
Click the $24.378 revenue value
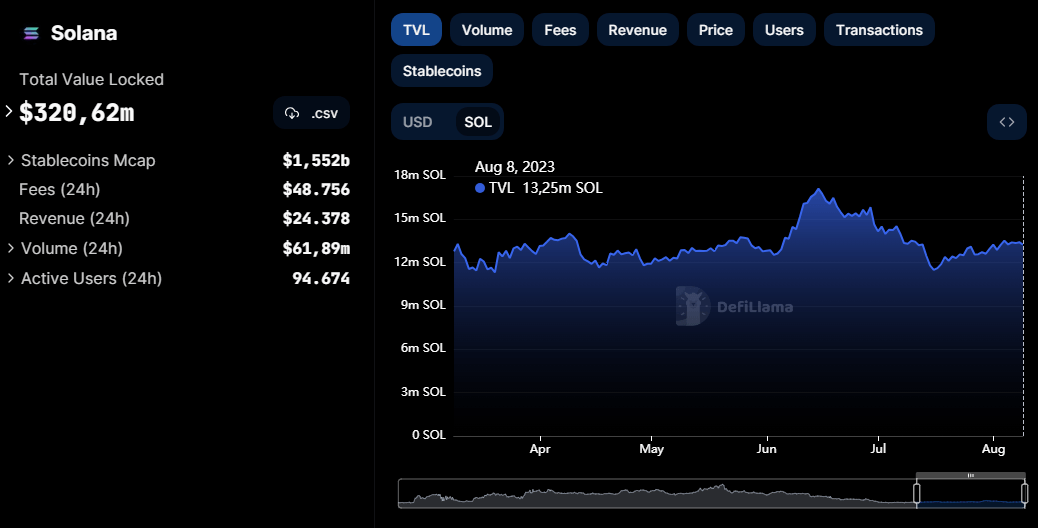point(316,218)
